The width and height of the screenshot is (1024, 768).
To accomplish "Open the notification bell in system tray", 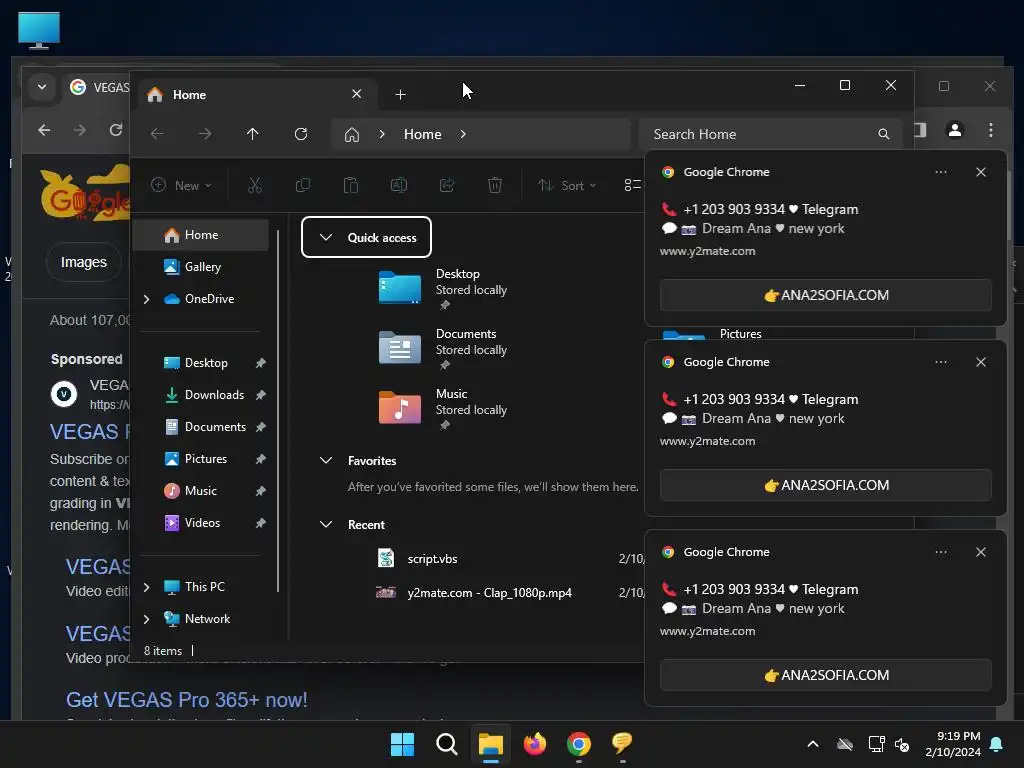I will (x=997, y=744).
